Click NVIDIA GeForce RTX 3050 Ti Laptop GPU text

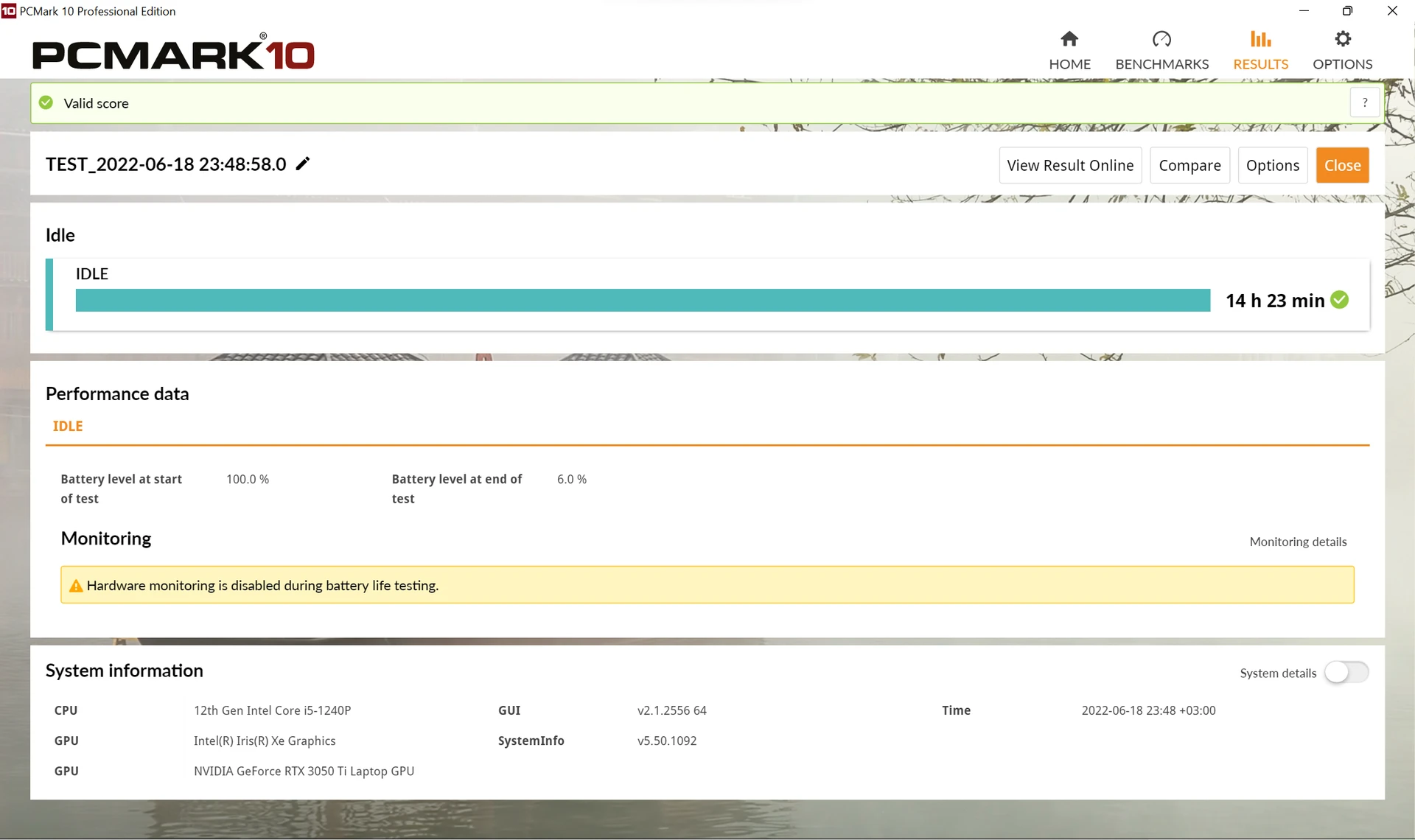click(x=304, y=771)
